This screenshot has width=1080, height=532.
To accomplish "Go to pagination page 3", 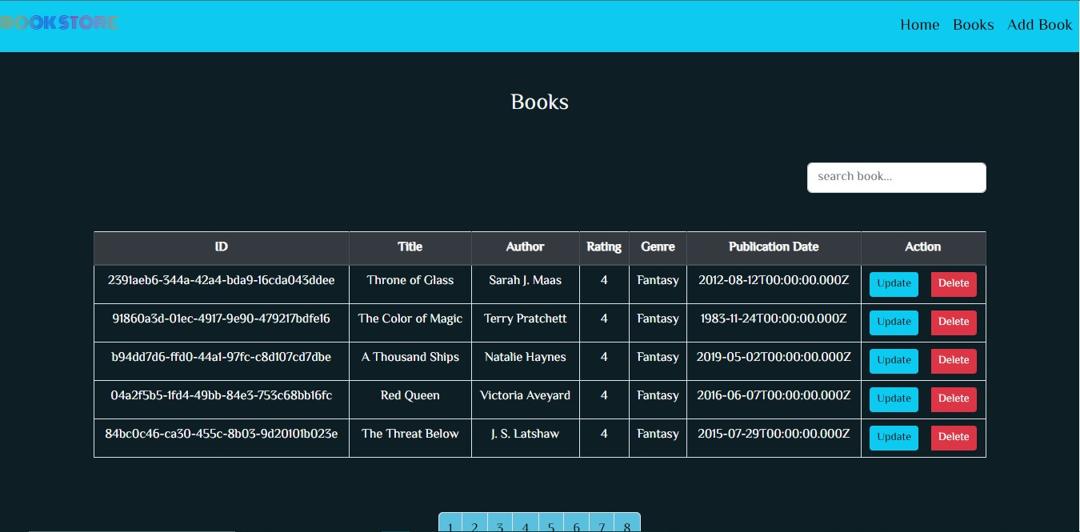I will 500,523.
